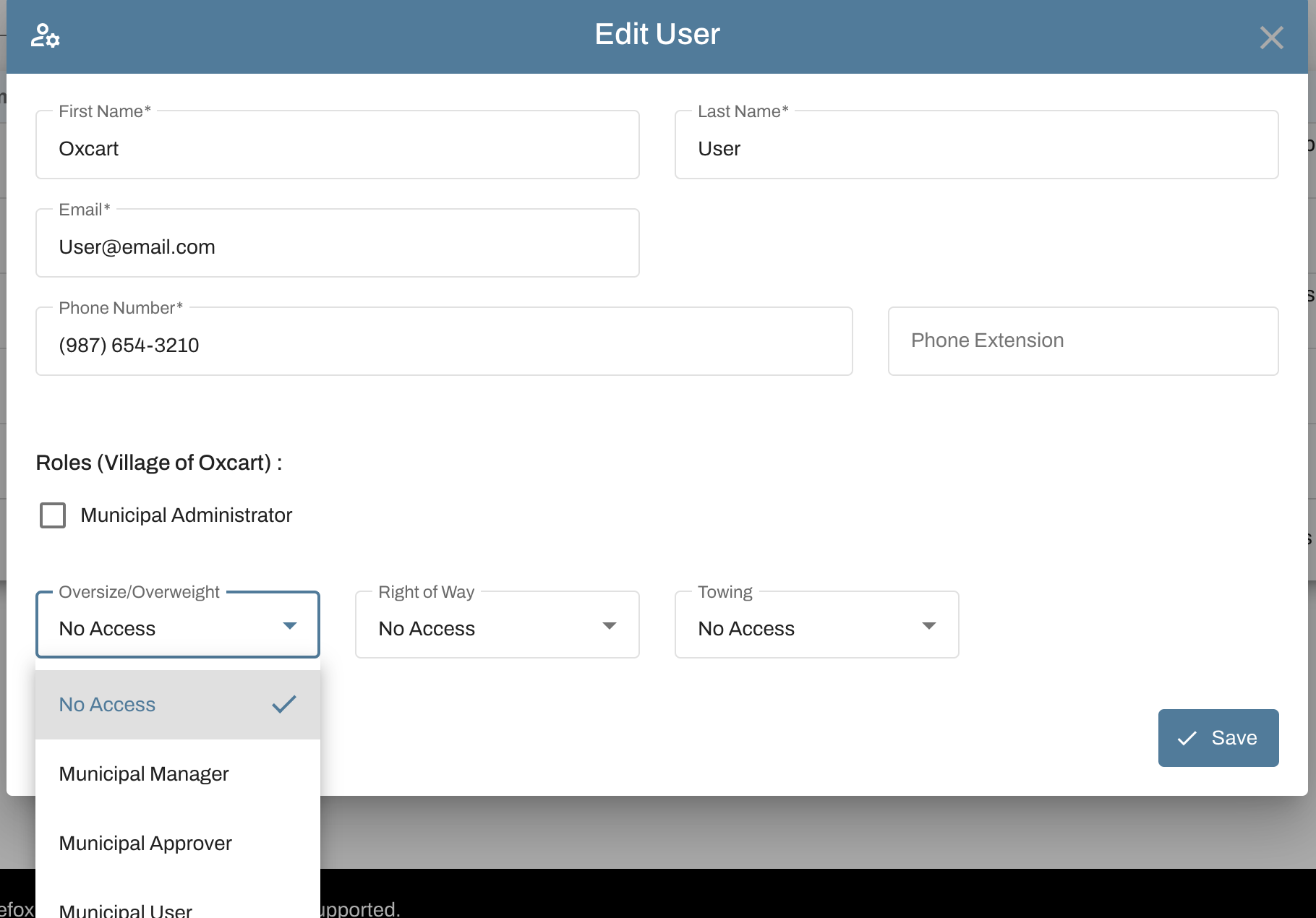Choose Municipal Manager from the list
Viewport: 1316px width, 918px height.
[x=178, y=774]
